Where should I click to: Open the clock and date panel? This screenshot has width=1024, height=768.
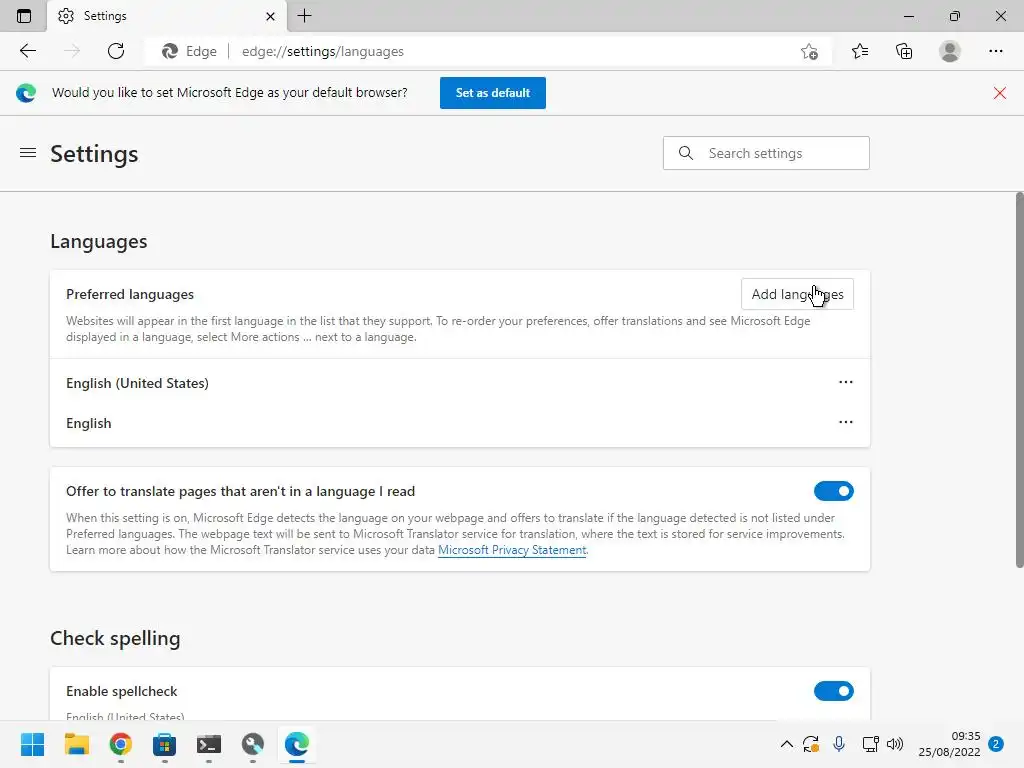(x=949, y=744)
